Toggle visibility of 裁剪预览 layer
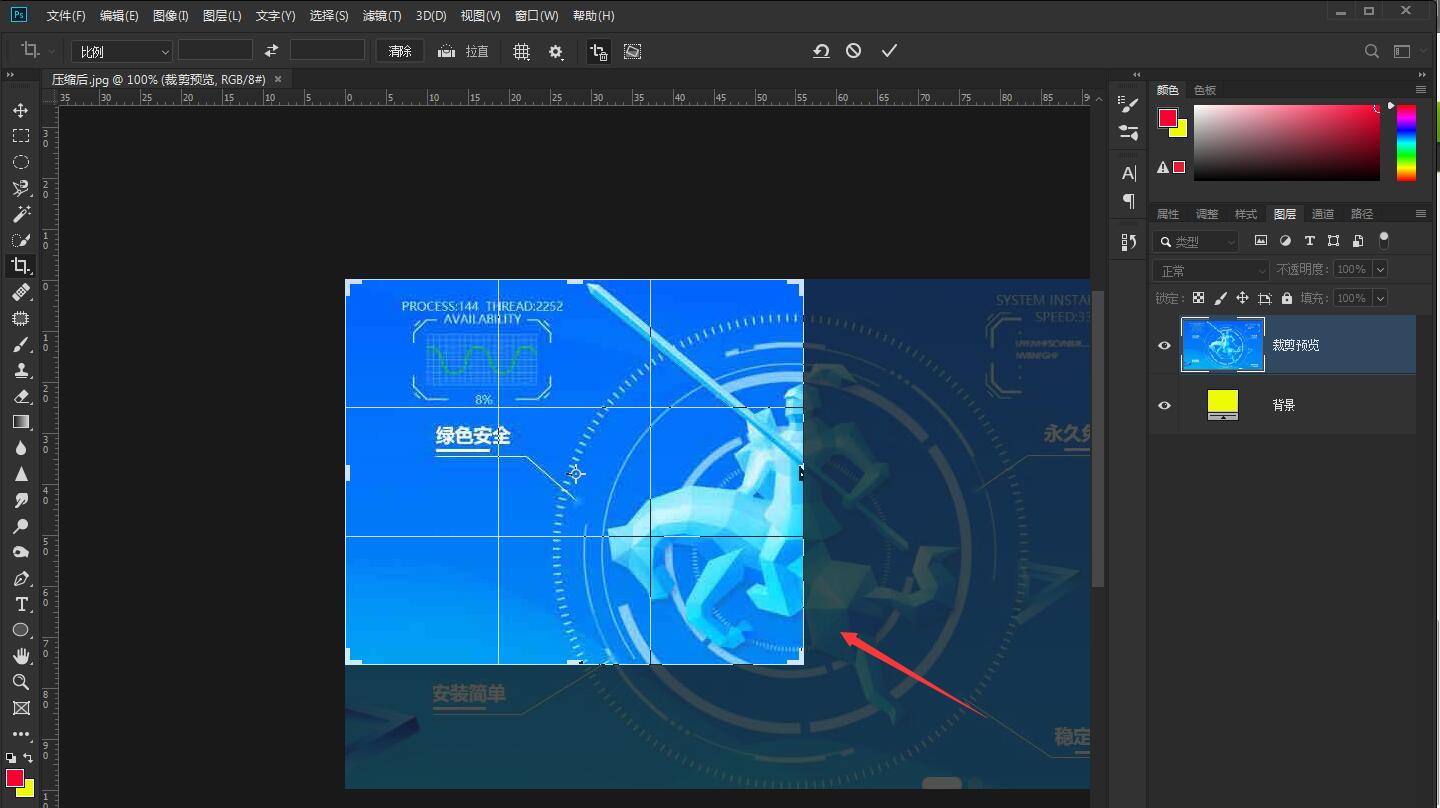Viewport: 1440px width, 808px height. click(x=1164, y=345)
